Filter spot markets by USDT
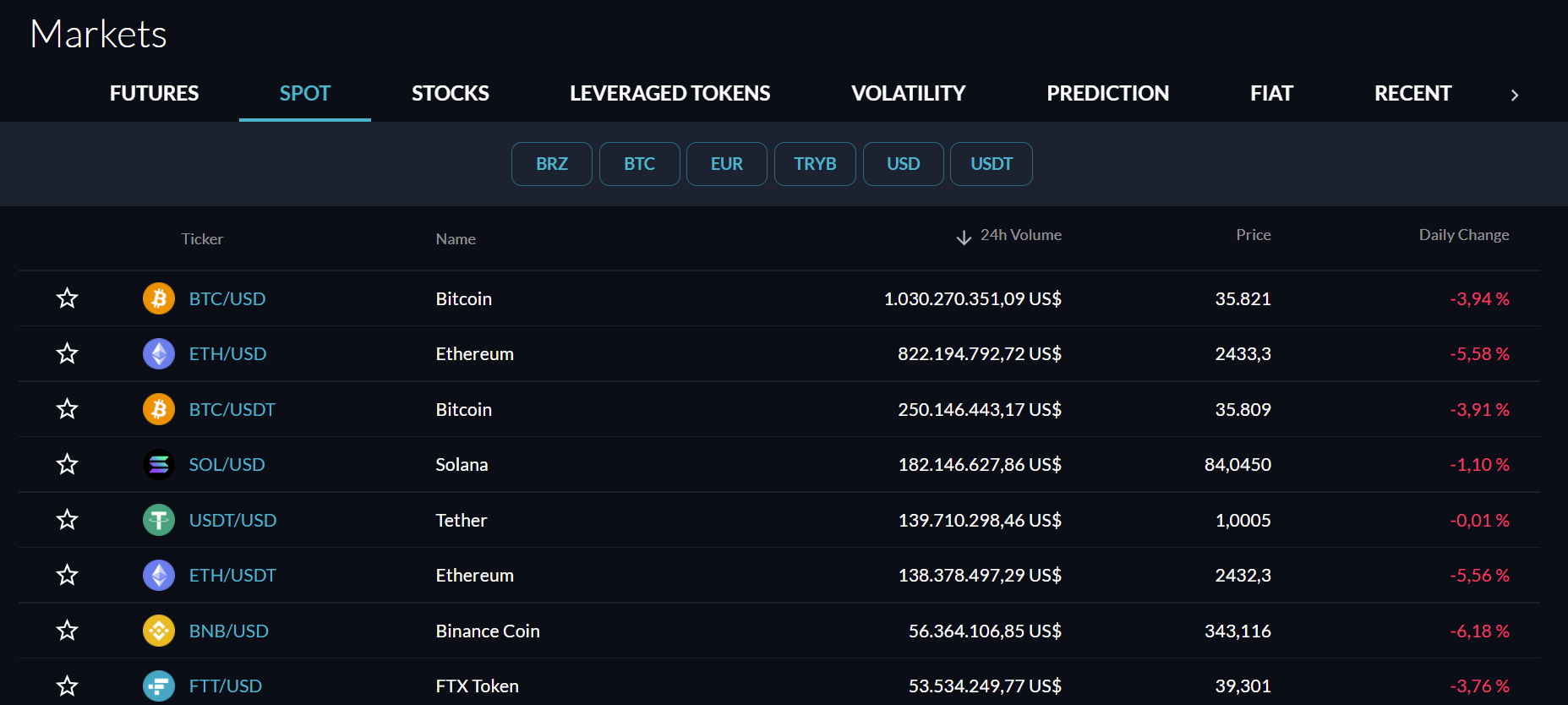Screen dimensions: 1568x705 pos(991,164)
